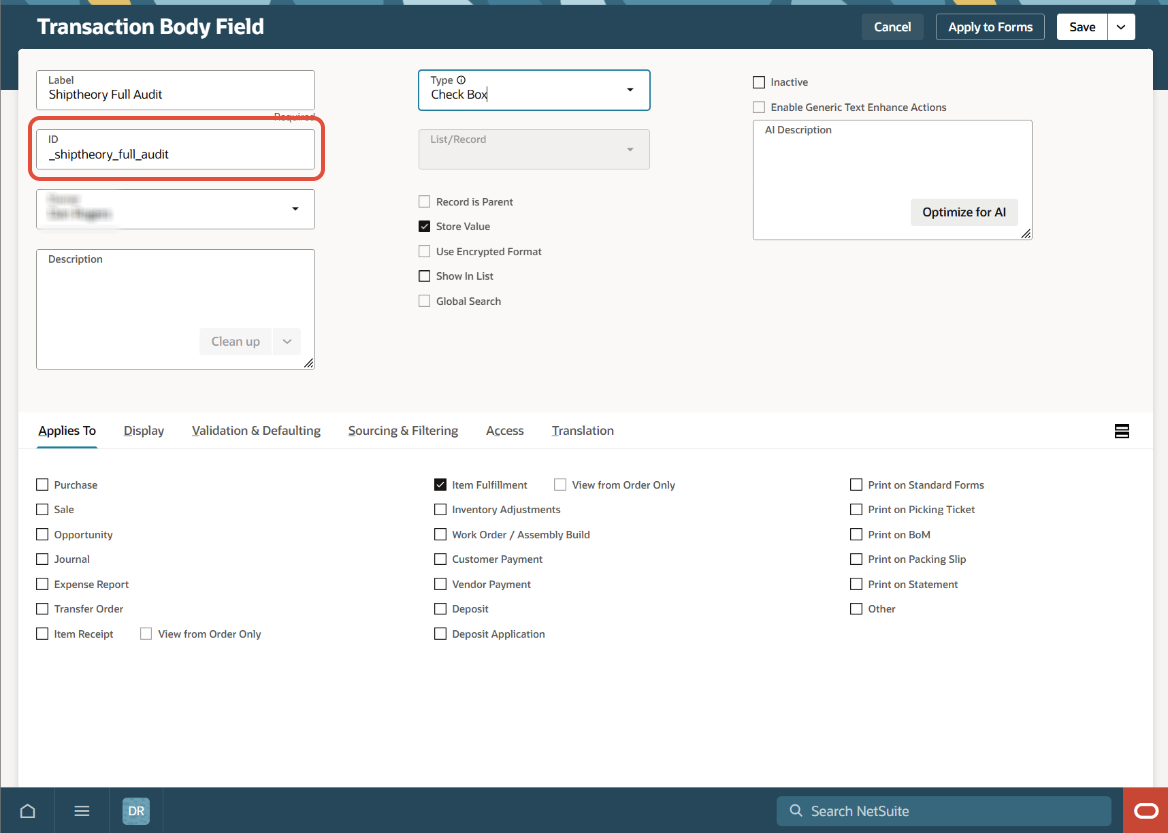Check Work Order / Assembly Build

point(440,535)
